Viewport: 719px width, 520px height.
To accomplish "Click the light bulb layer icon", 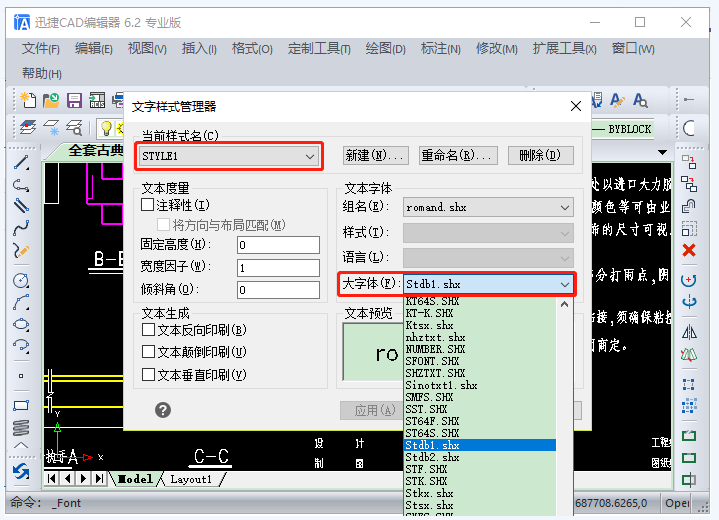I will coord(106,128).
